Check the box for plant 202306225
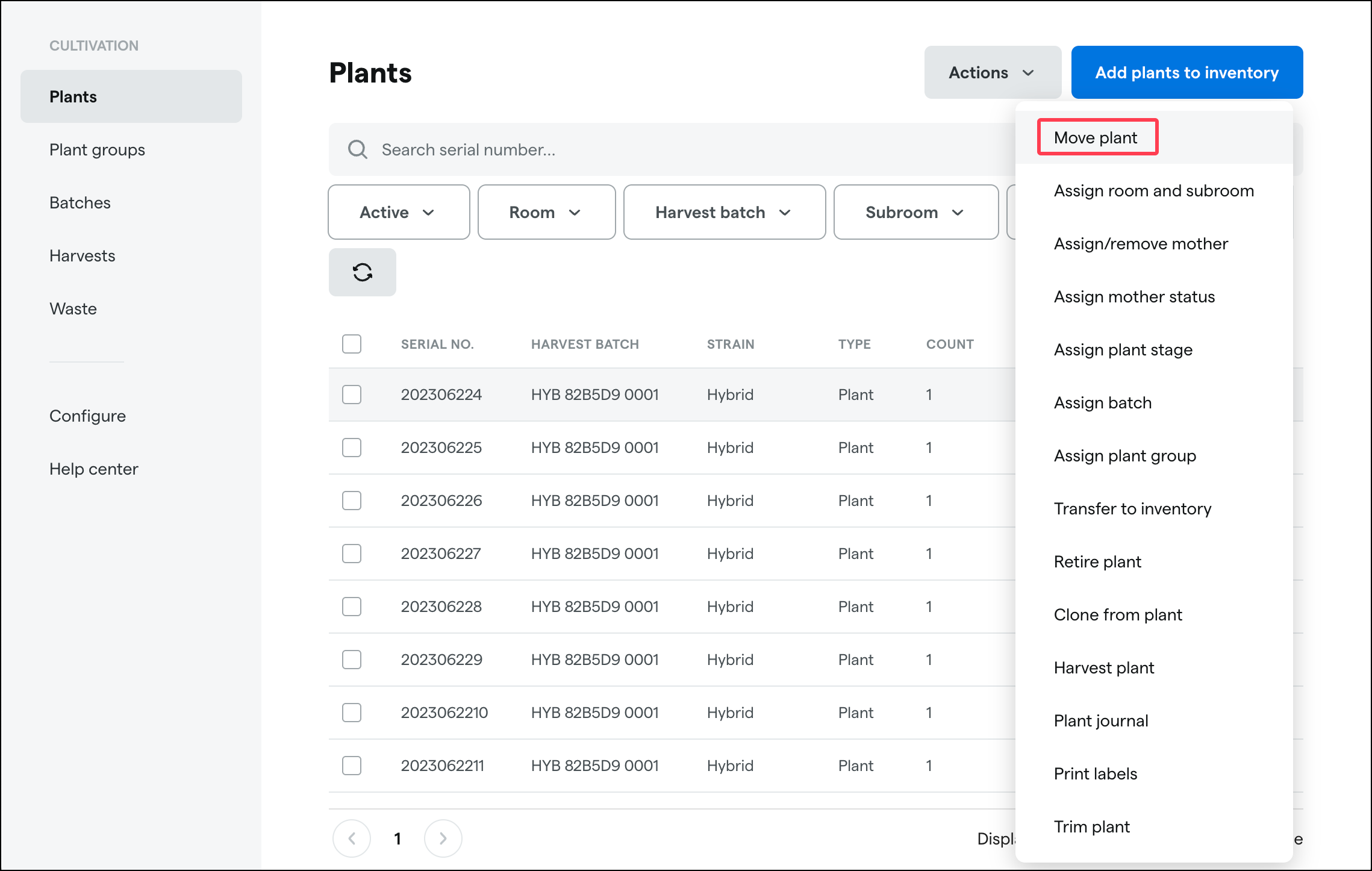The width and height of the screenshot is (1372, 871). pos(352,448)
